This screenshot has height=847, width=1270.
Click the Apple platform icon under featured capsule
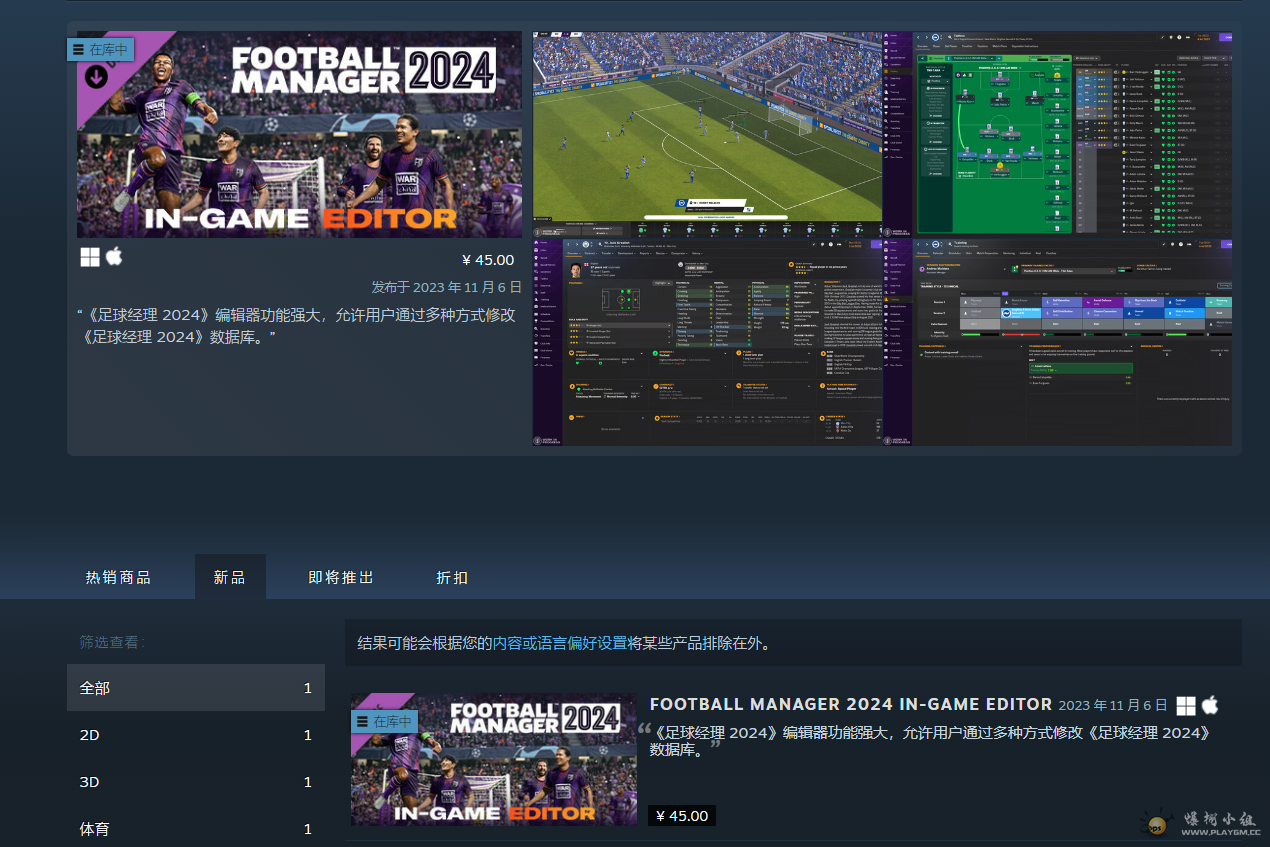[x=114, y=257]
